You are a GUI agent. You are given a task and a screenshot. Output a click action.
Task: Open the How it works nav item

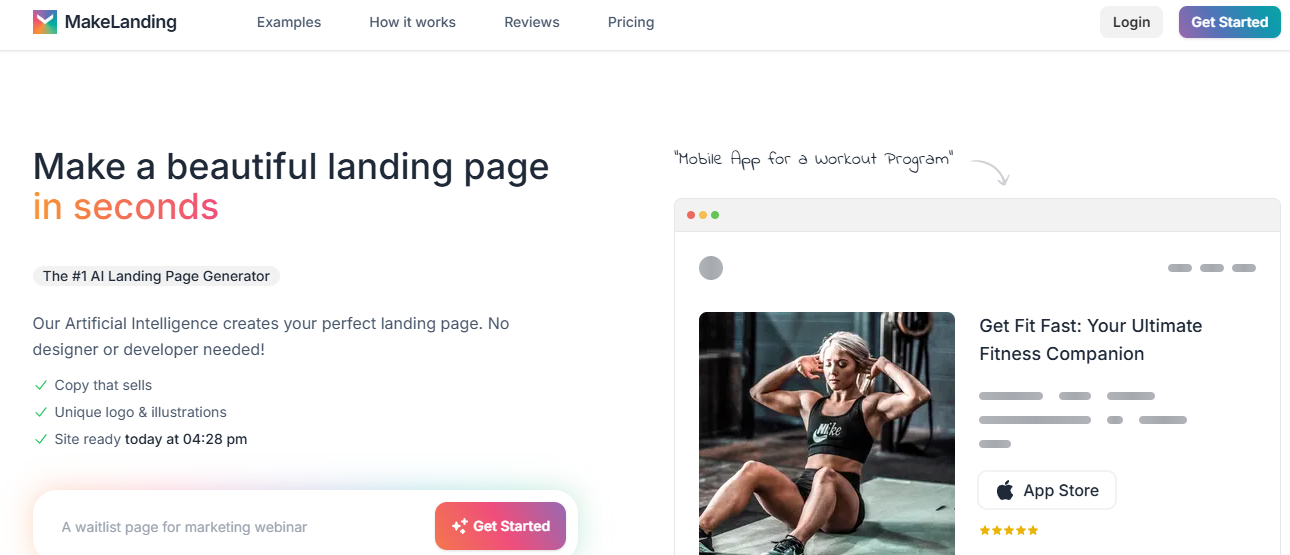tap(413, 22)
